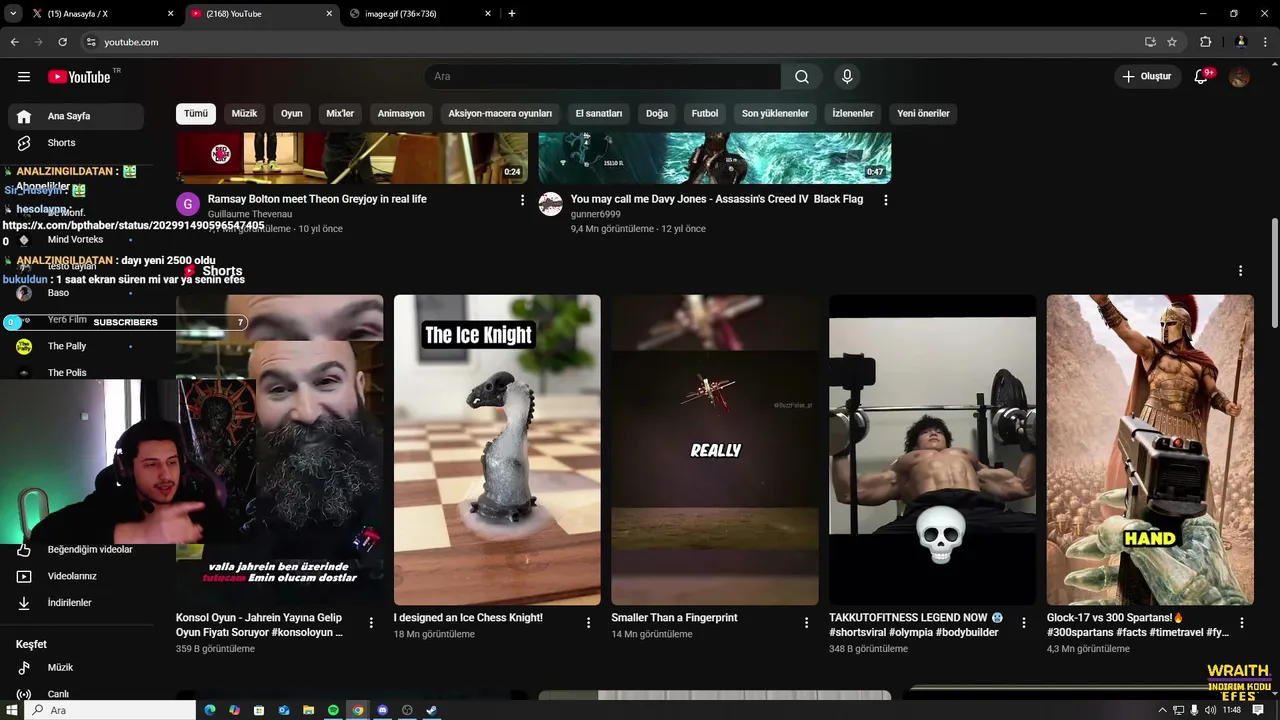
Task: Open options for Glock-17 vs 300 Spartans
Action: 1242,623
